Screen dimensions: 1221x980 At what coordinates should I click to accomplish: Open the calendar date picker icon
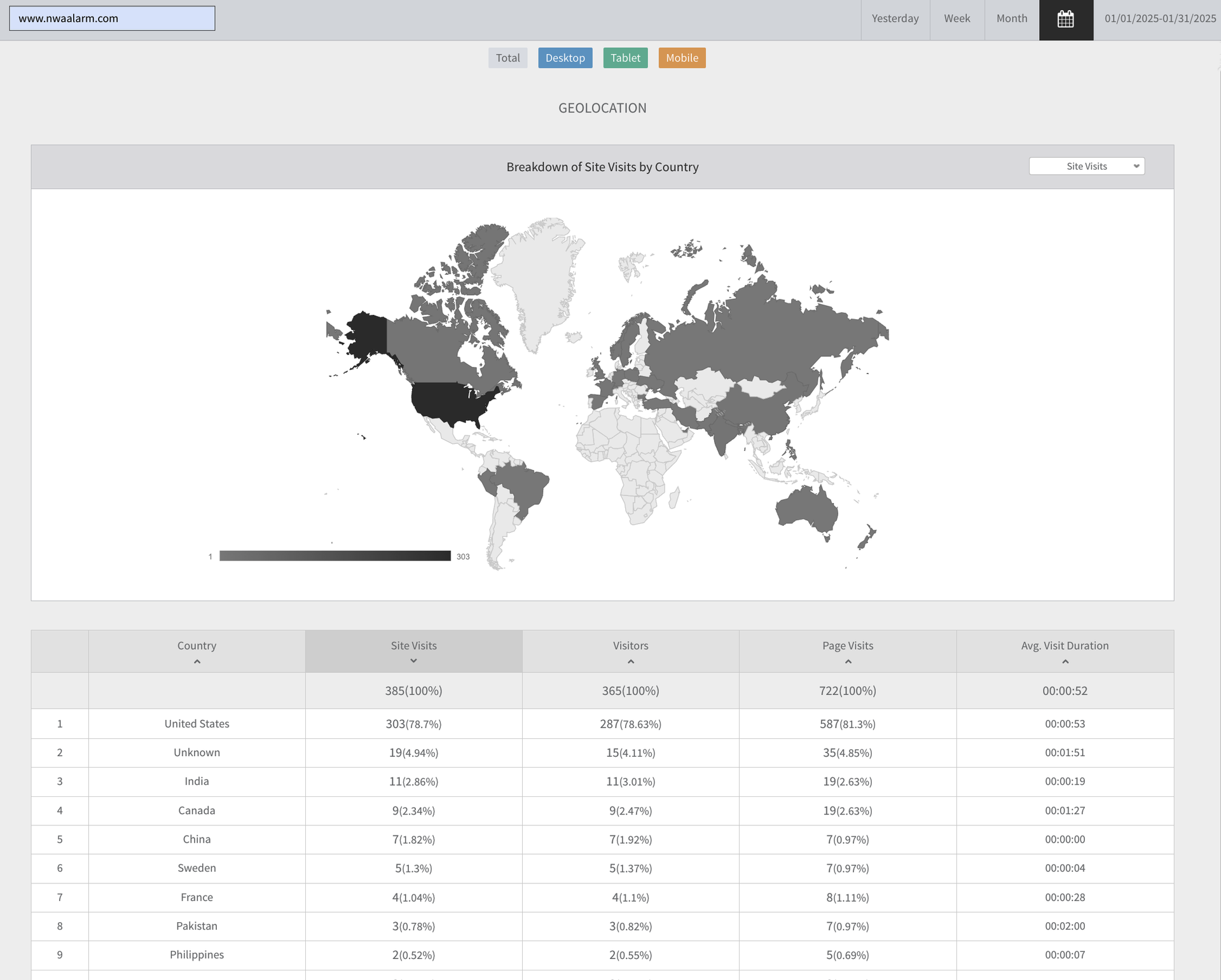pyautogui.click(x=1066, y=19)
